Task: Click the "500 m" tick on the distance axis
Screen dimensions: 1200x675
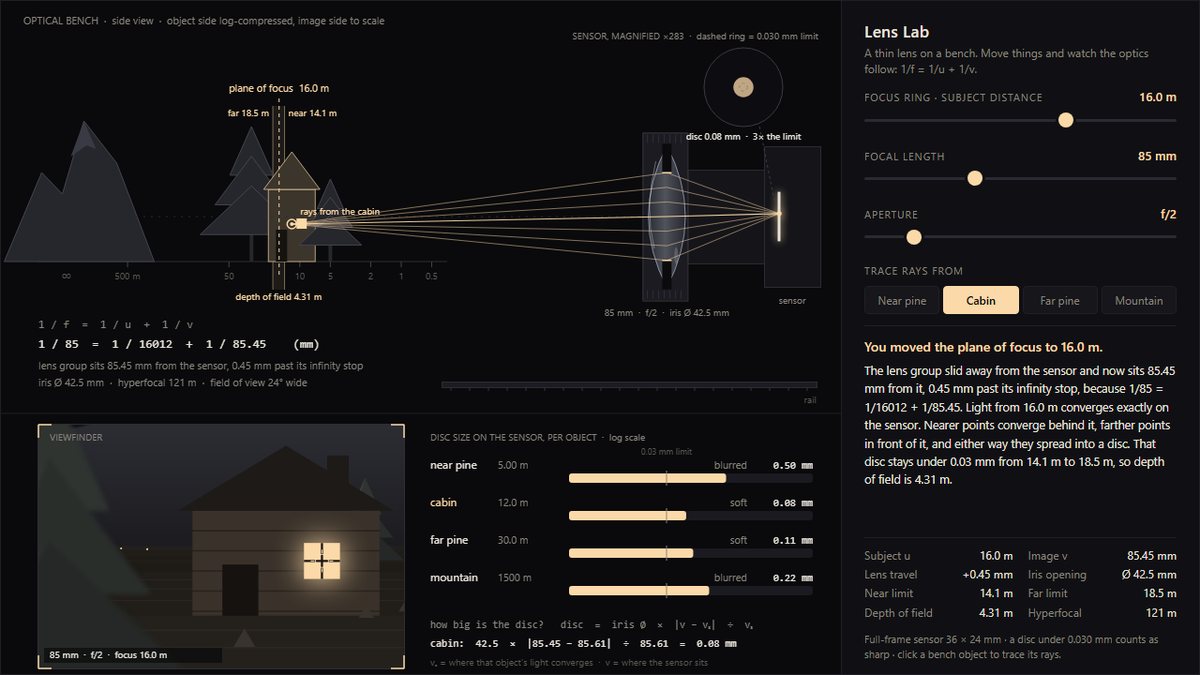Action: (127, 276)
